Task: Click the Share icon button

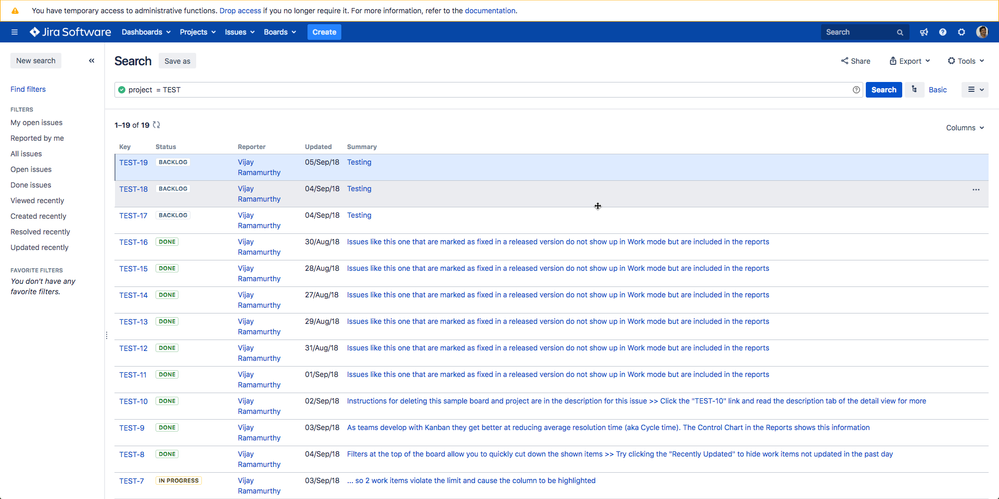Action: (855, 61)
